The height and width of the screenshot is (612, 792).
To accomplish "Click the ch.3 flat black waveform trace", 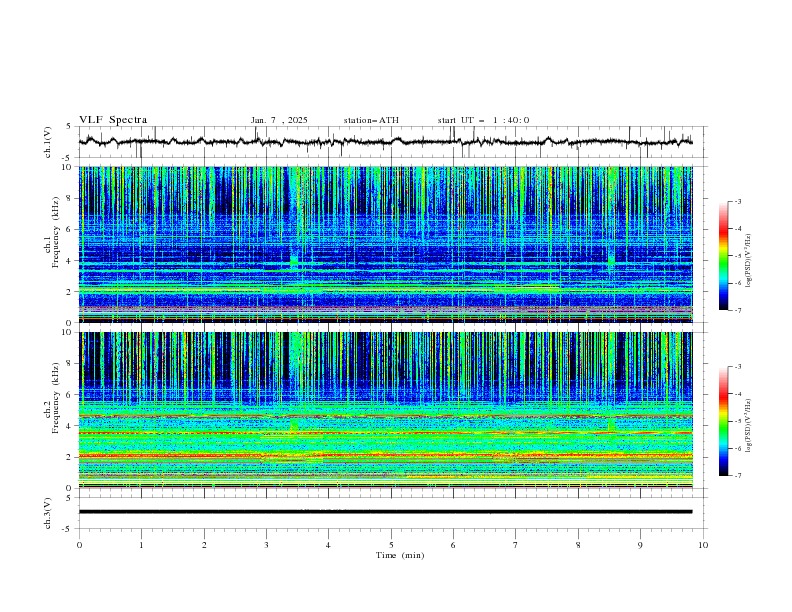I will point(385,512).
